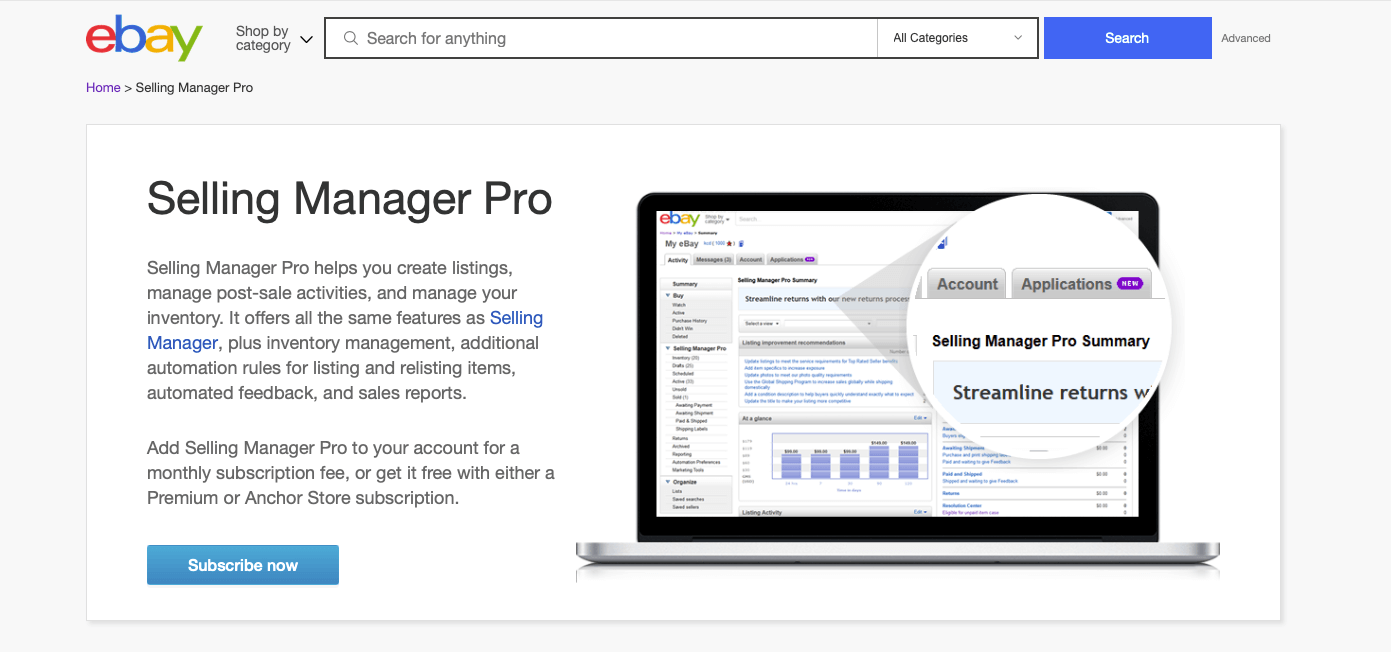Click the laptop screenshot image
Viewport: 1391px width, 652px height.
pyautogui.click(x=898, y=385)
